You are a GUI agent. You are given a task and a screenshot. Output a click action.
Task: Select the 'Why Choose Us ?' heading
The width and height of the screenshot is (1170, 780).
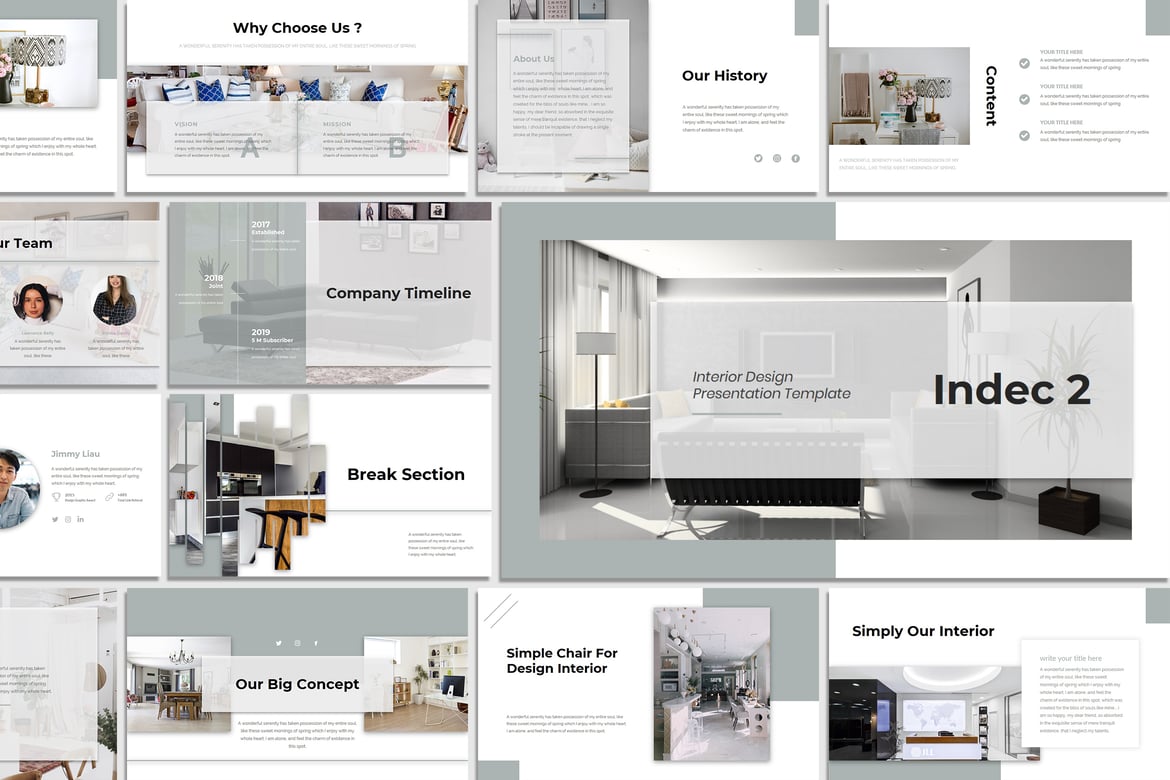(298, 28)
